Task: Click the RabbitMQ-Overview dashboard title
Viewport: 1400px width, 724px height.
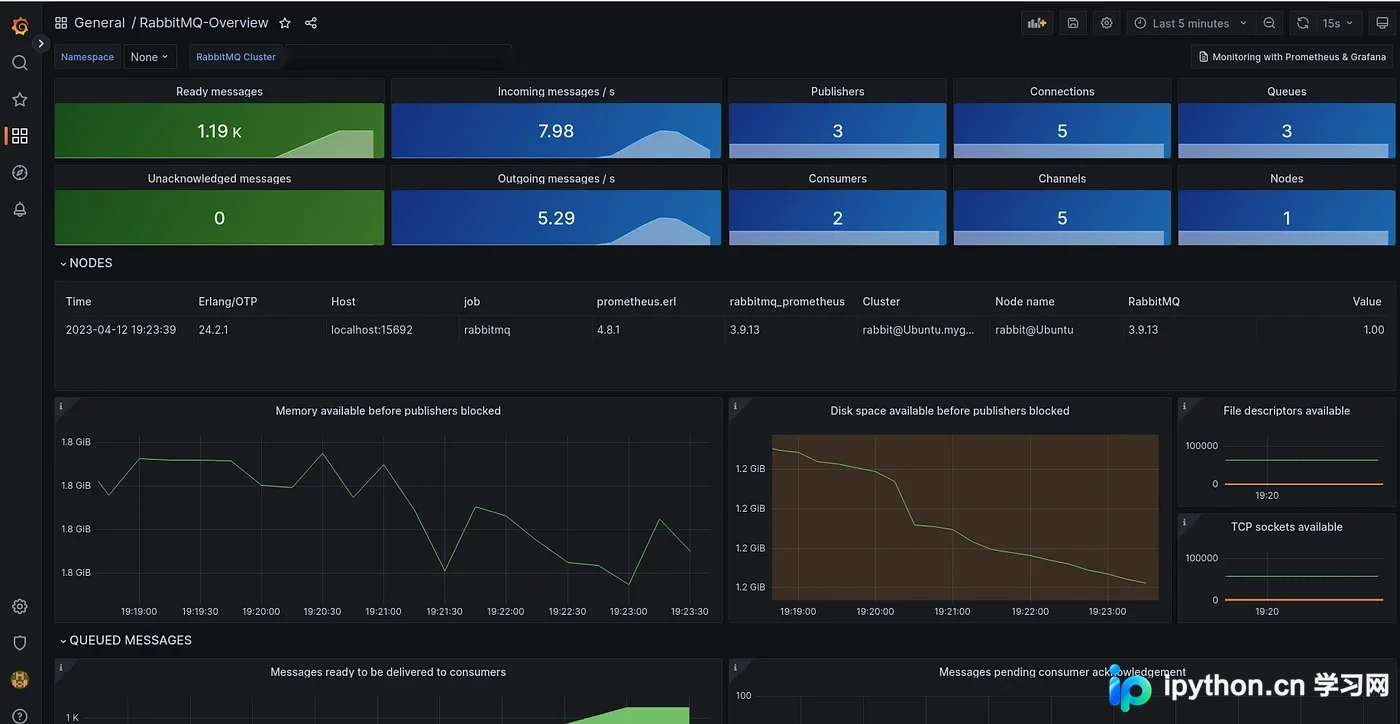Action: coord(204,23)
